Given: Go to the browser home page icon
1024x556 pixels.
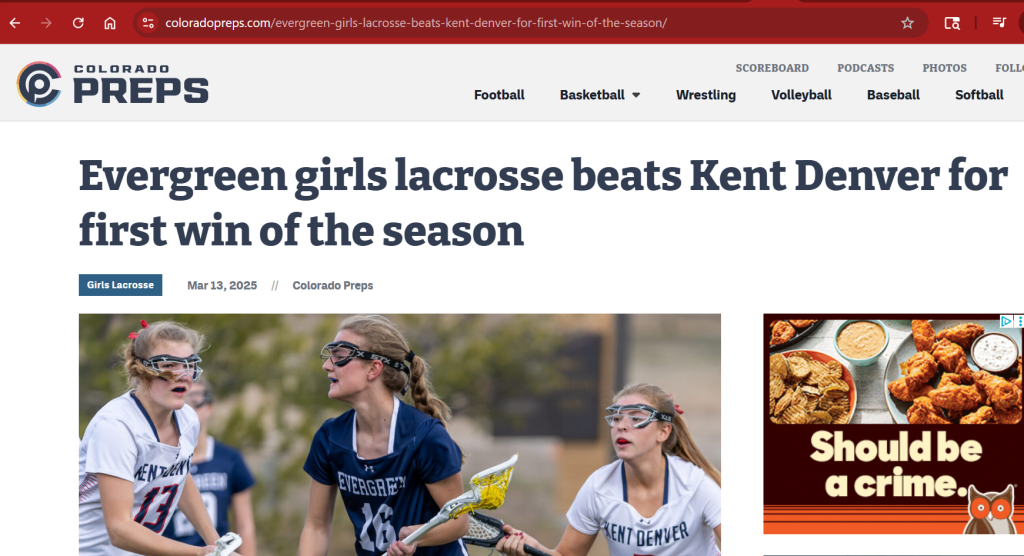Looking at the screenshot, I should [110, 23].
